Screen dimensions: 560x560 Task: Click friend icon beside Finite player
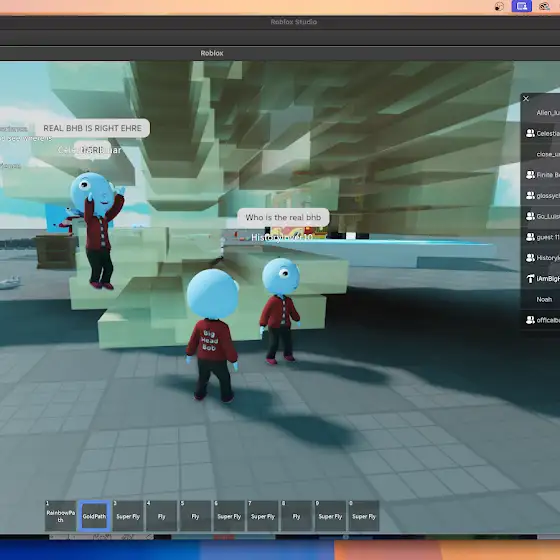click(530, 175)
